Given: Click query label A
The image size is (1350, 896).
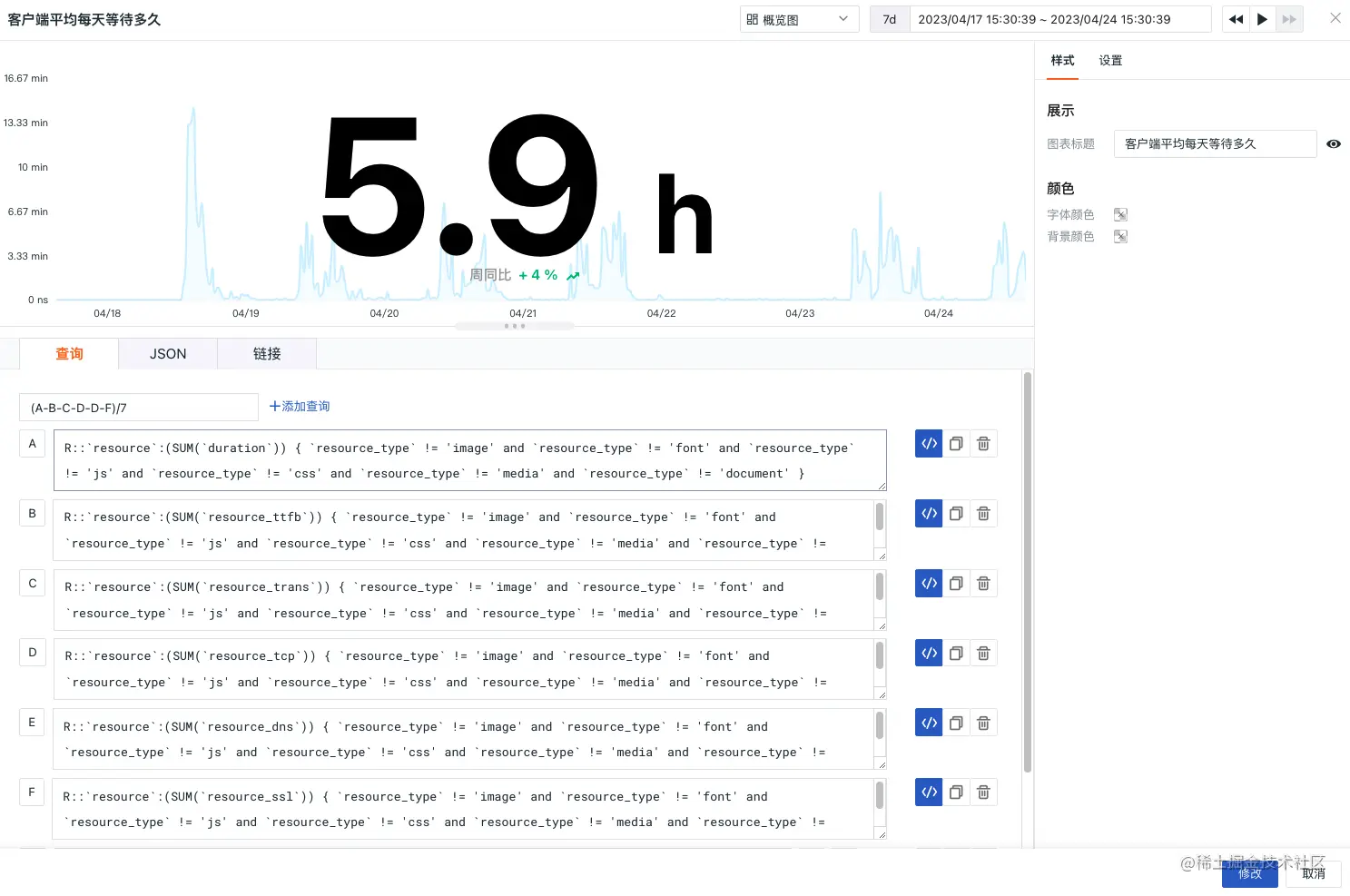Looking at the screenshot, I should coord(32,444).
